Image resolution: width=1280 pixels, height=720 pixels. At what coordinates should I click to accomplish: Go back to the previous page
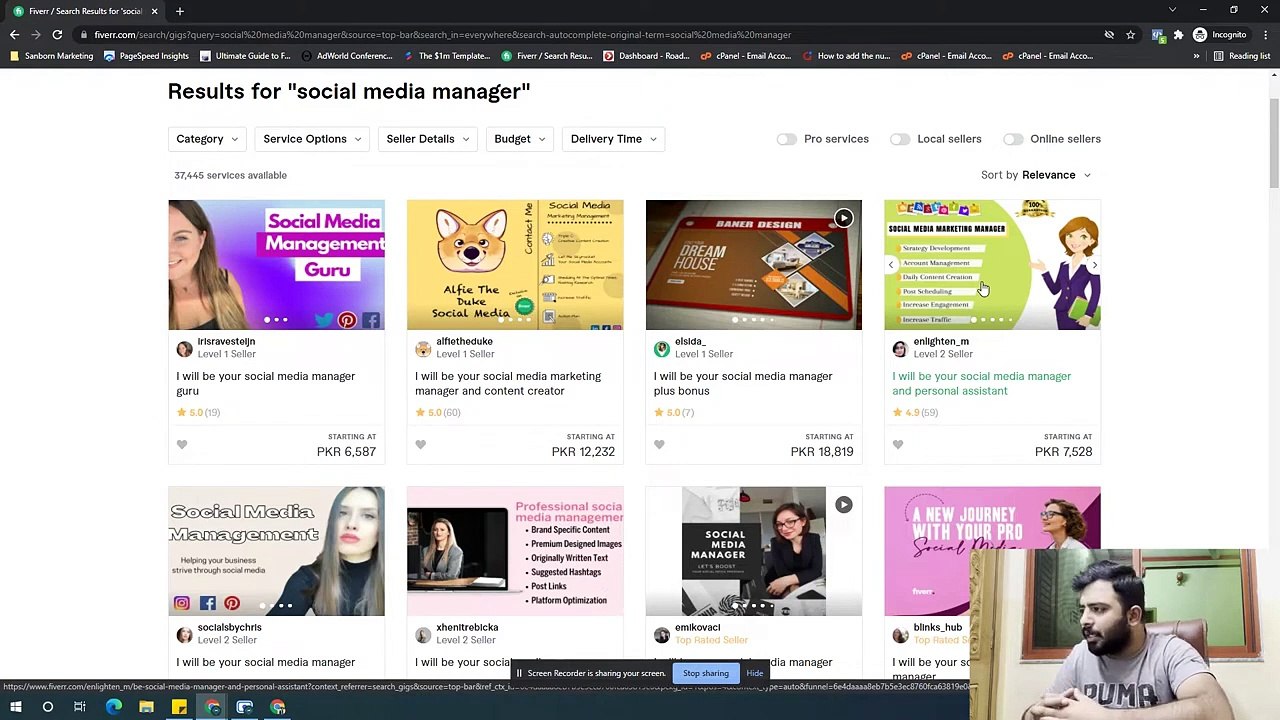[x=14, y=35]
